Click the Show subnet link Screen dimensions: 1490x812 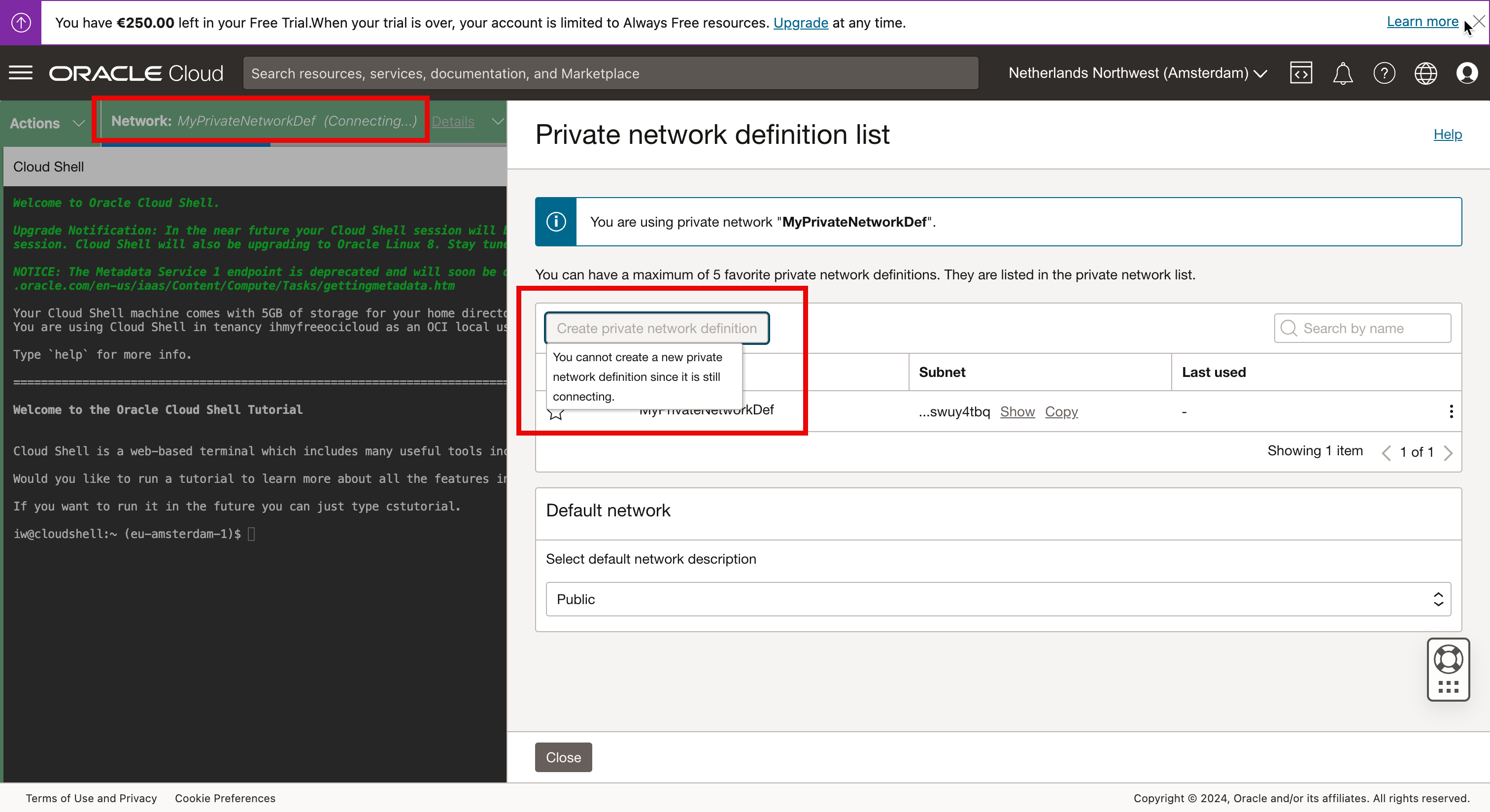tap(1017, 411)
